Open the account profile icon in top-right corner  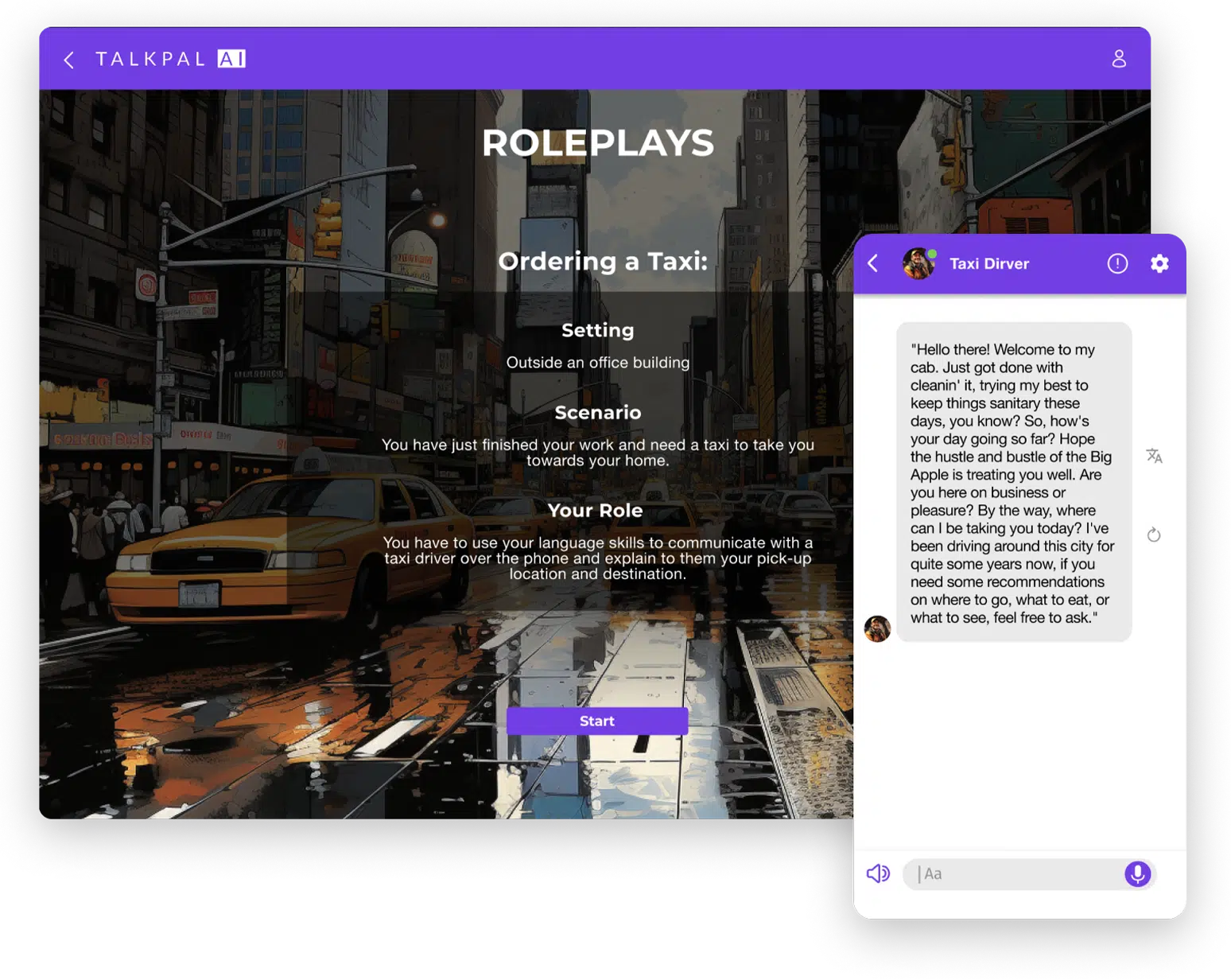click(1120, 58)
